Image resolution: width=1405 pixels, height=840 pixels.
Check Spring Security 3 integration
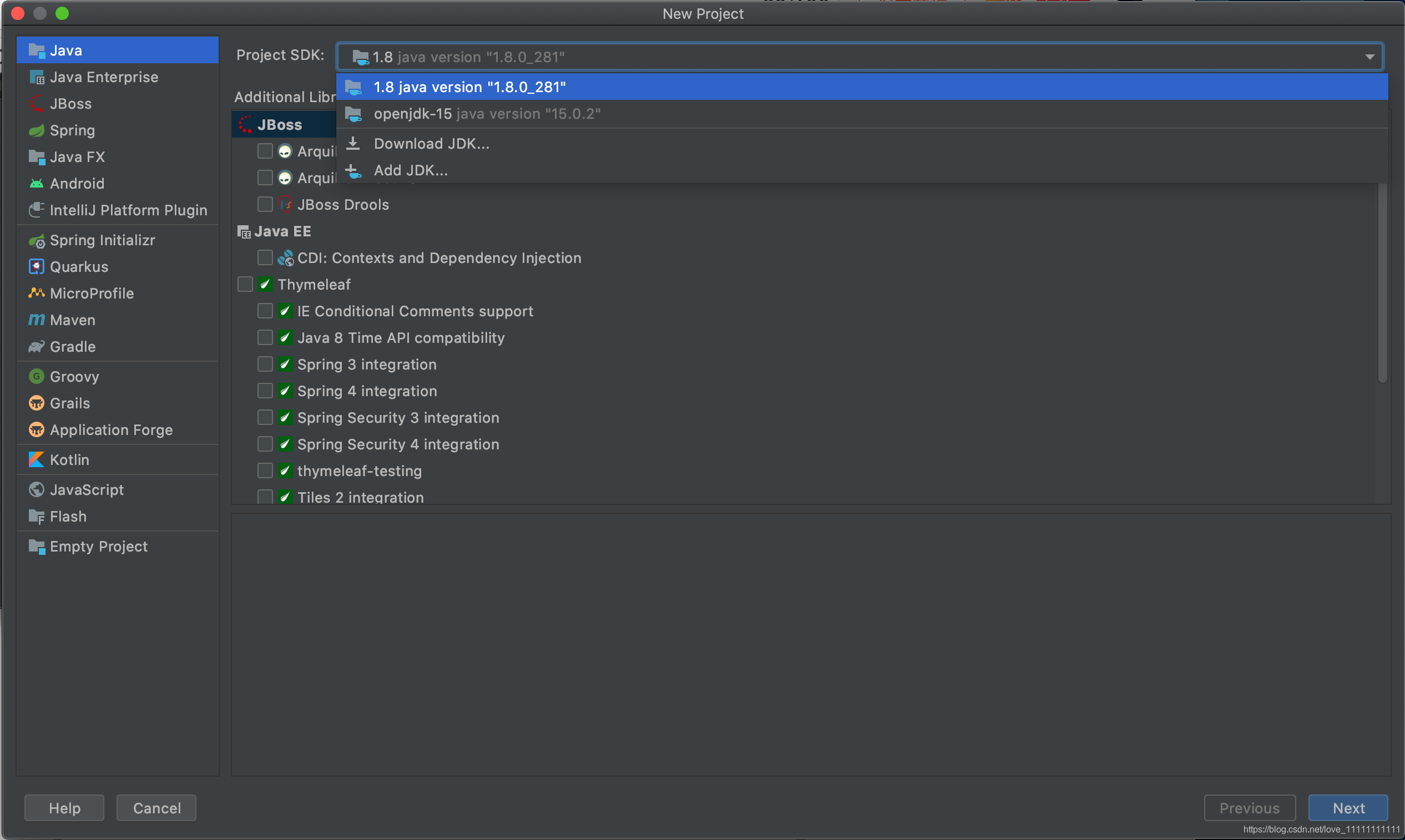(265, 417)
